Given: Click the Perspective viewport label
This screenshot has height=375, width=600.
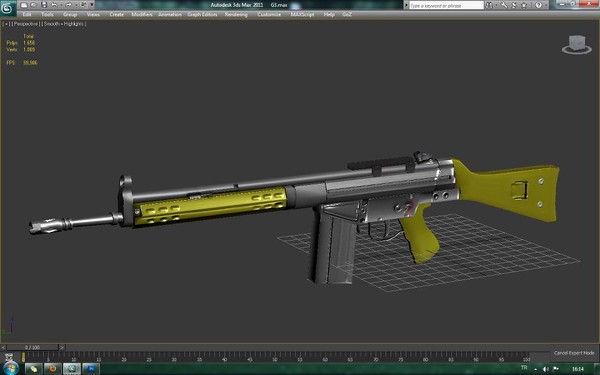Looking at the screenshot, I should click(x=26, y=24).
